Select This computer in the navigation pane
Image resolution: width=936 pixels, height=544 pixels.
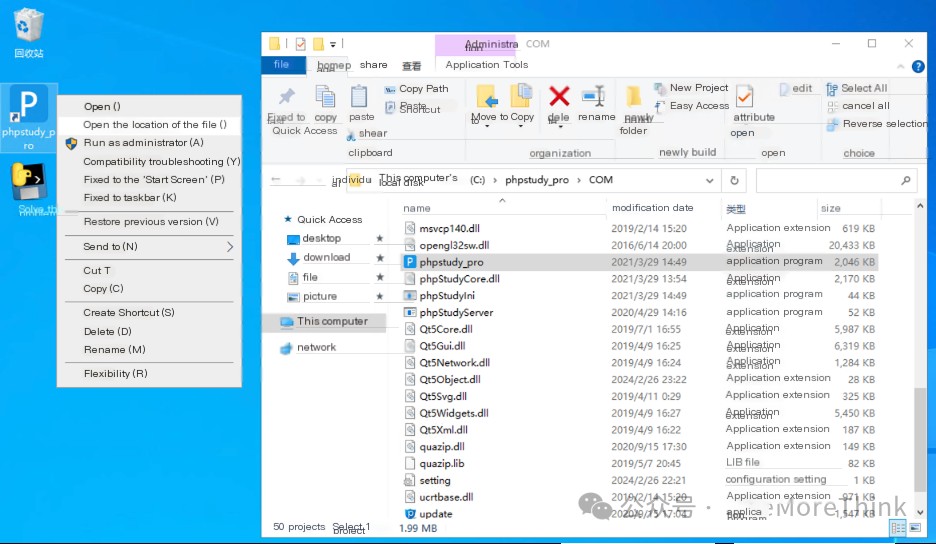tap(325, 321)
